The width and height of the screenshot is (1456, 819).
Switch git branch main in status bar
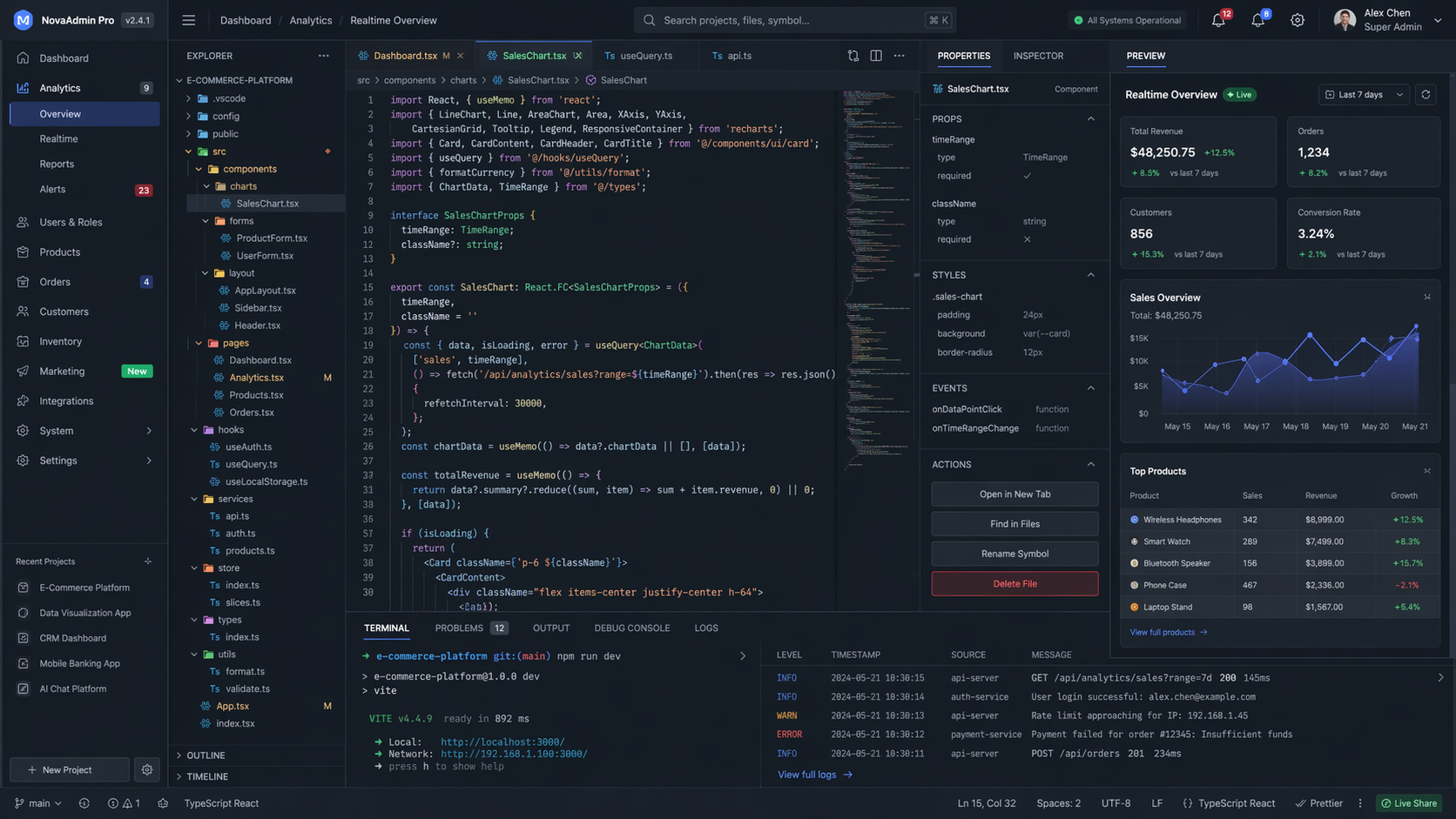pos(38,803)
